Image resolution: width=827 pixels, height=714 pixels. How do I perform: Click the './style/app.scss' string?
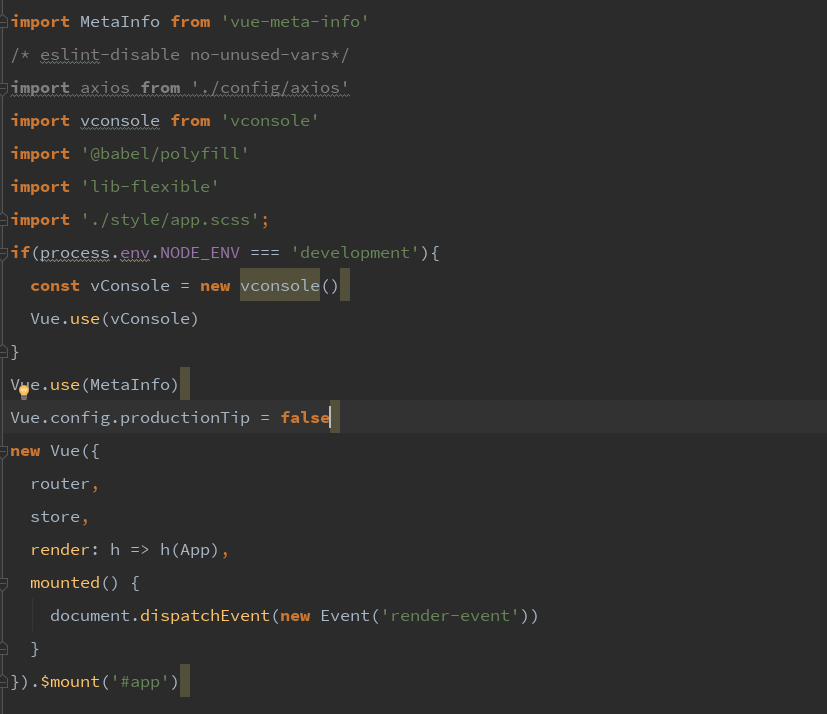click(x=170, y=220)
